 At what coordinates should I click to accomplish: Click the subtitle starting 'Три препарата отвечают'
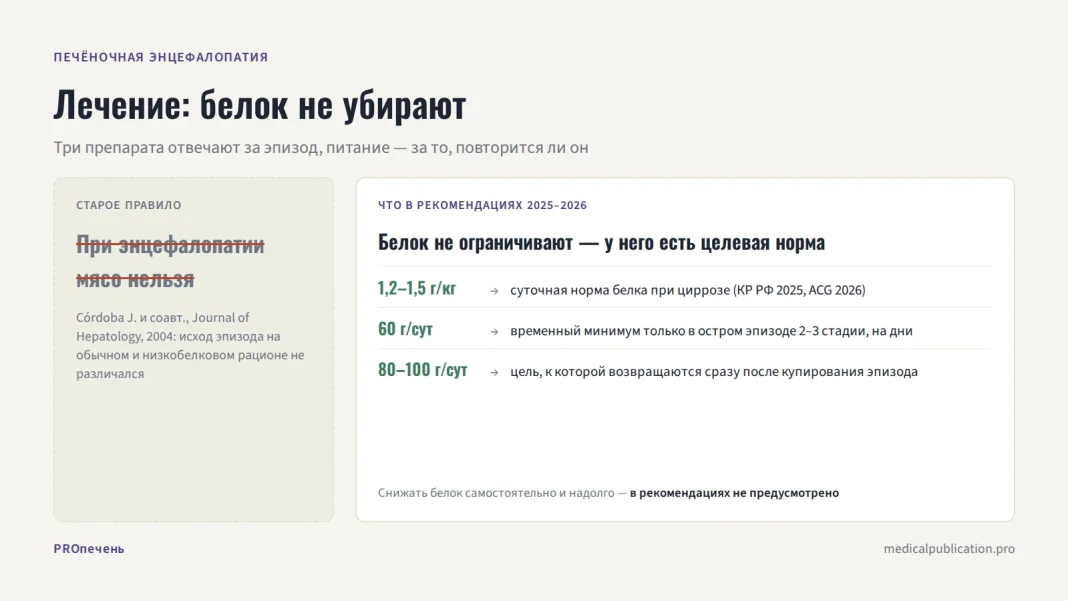click(321, 148)
